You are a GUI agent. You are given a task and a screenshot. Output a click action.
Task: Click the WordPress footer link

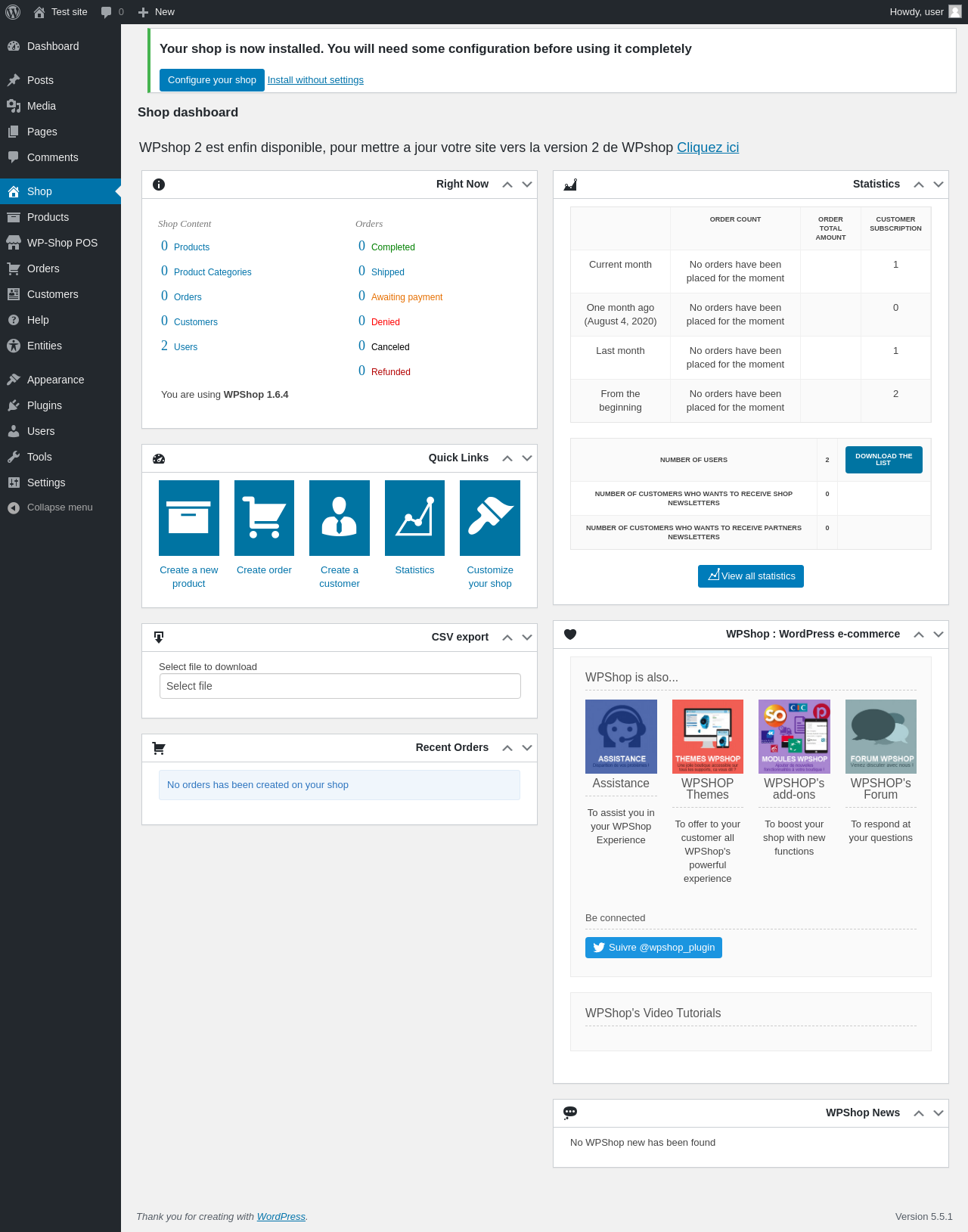(x=281, y=1217)
